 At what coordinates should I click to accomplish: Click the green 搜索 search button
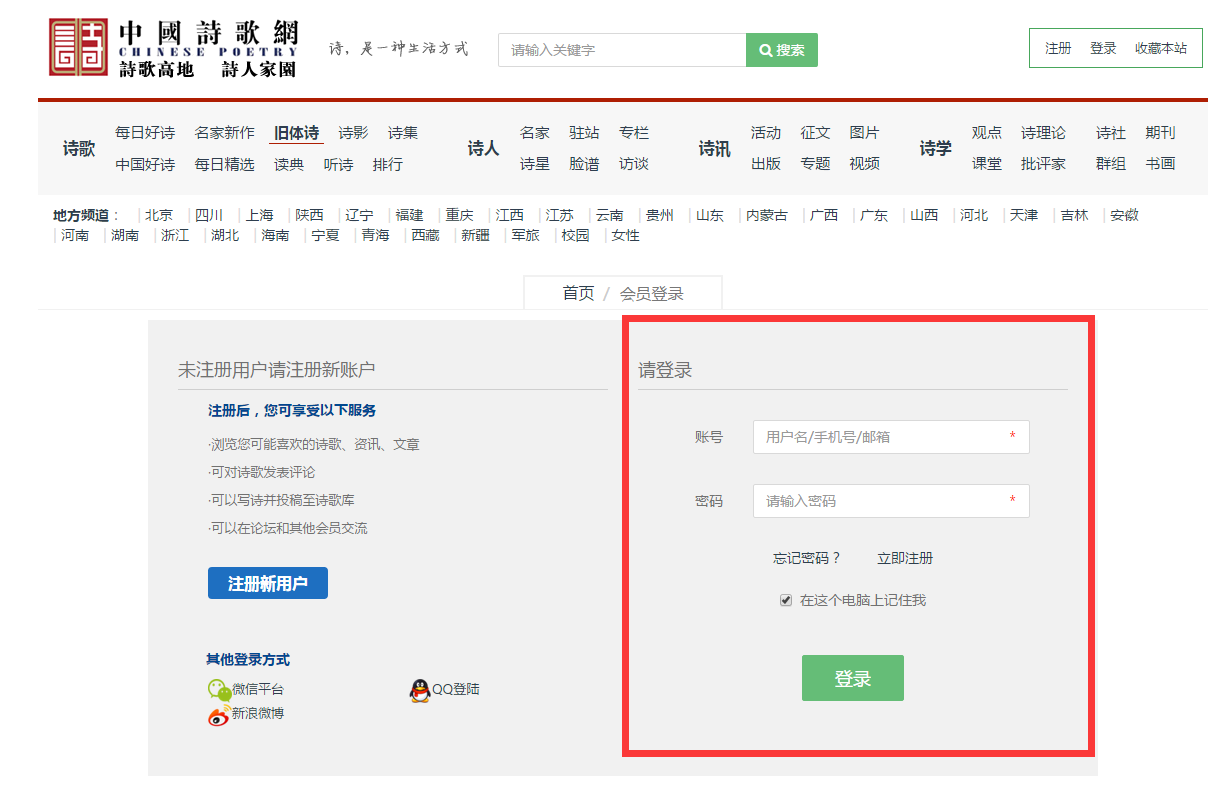[x=781, y=50]
